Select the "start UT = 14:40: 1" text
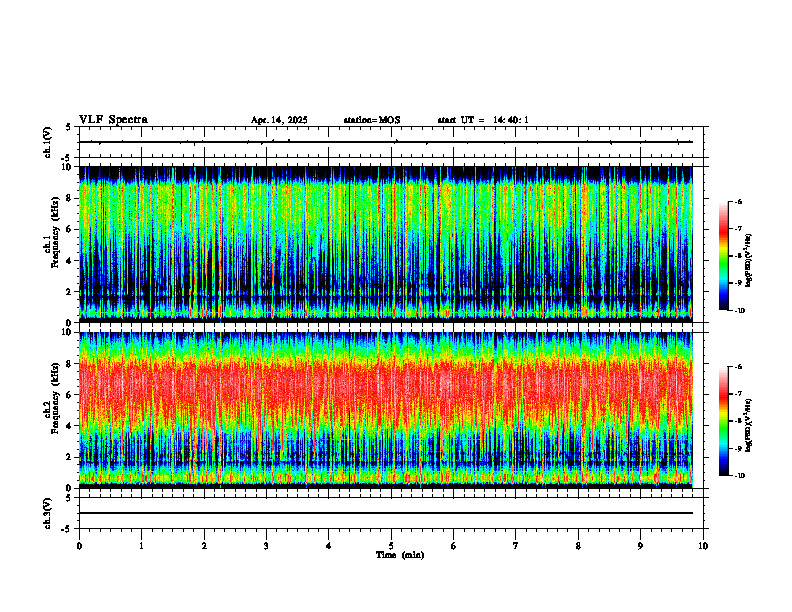The height and width of the screenshot is (612, 792). (x=483, y=120)
